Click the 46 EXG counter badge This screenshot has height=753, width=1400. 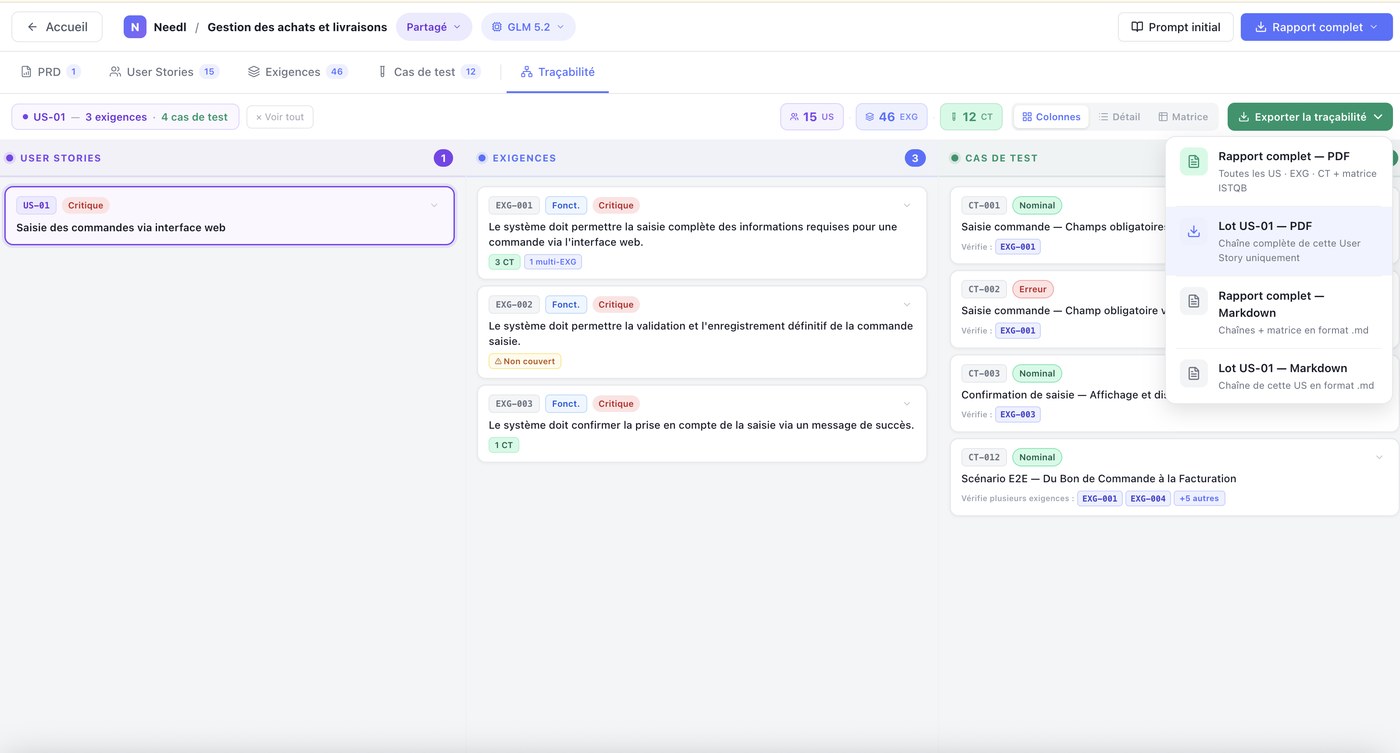click(x=892, y=117)
